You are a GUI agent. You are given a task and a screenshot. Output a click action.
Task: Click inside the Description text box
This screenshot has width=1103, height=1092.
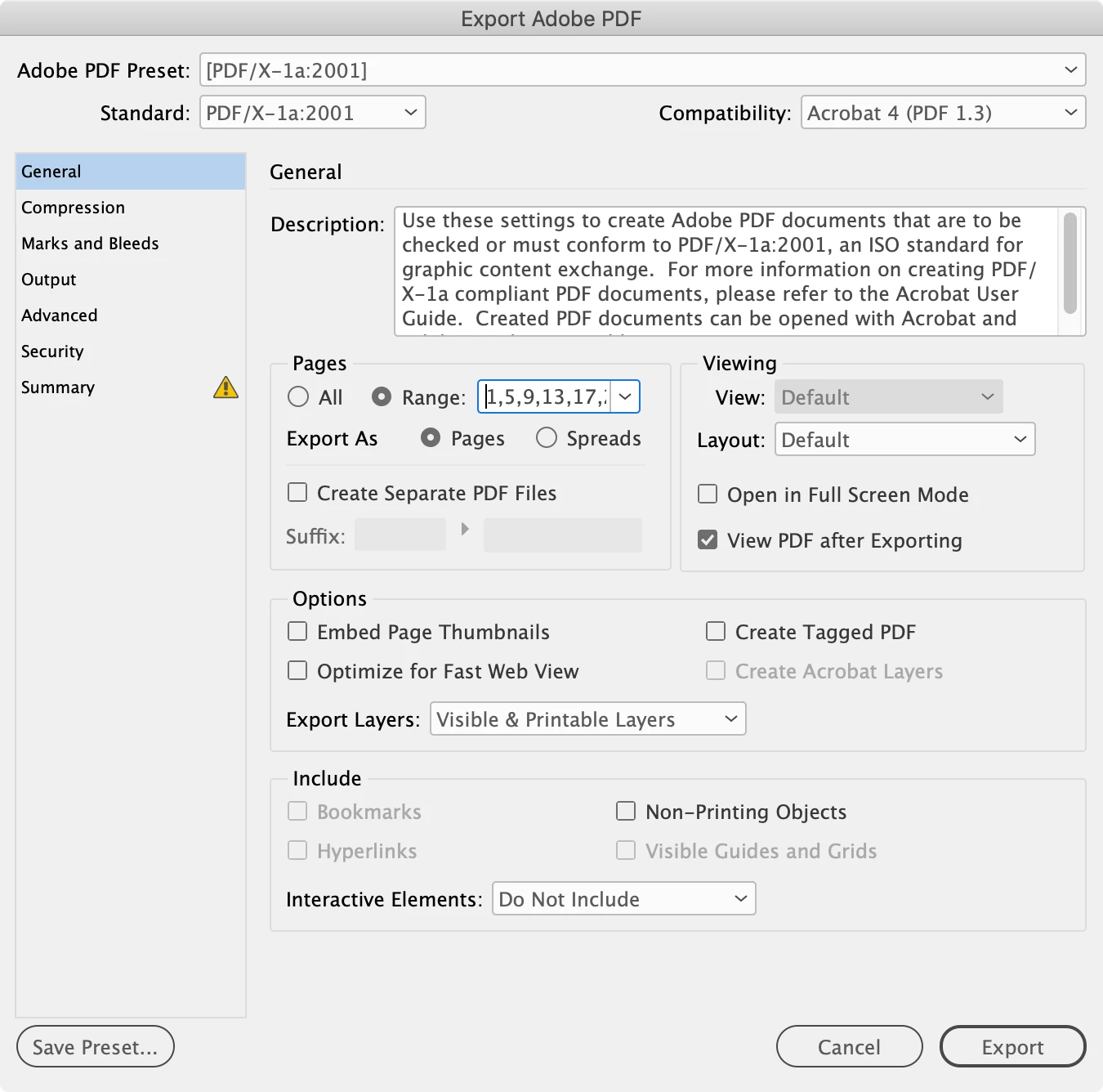coord(726,271)
